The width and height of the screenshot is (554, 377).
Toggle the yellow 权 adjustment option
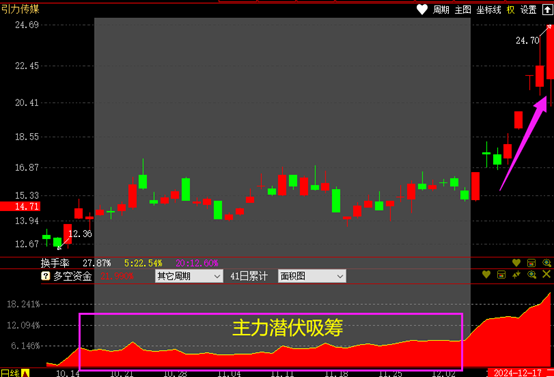tap(511, 10)
